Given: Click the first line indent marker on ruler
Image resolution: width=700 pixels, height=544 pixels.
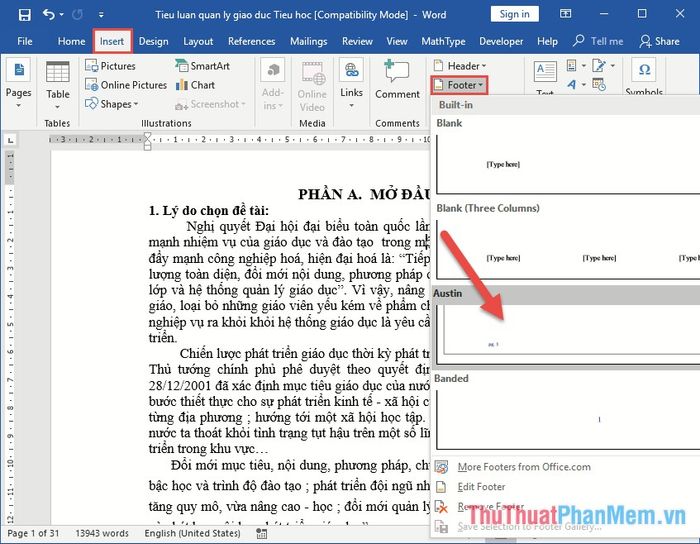Looking at the screenshot, I should tap(148, 136).
